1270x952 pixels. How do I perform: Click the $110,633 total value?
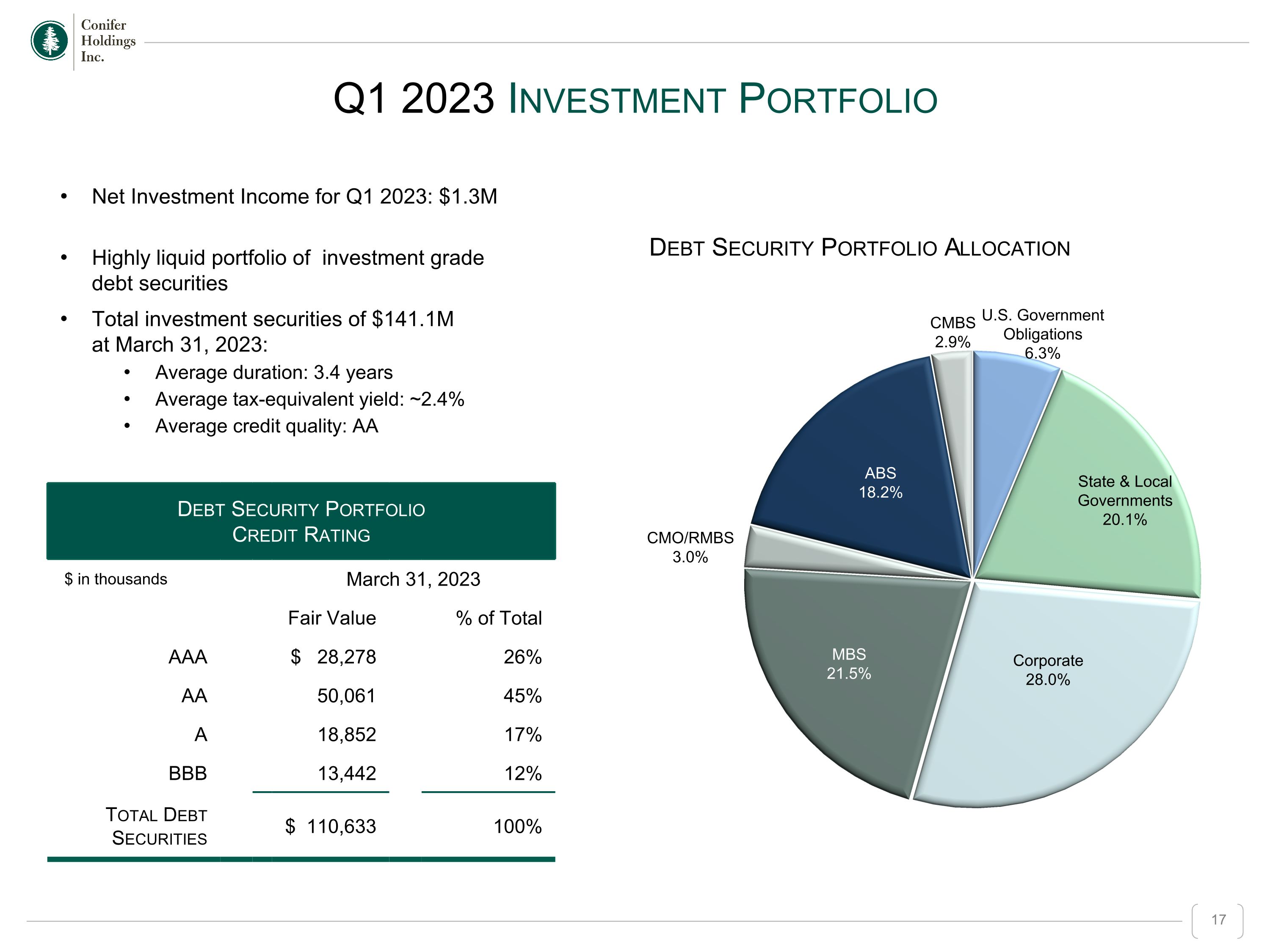click(331, 826)
